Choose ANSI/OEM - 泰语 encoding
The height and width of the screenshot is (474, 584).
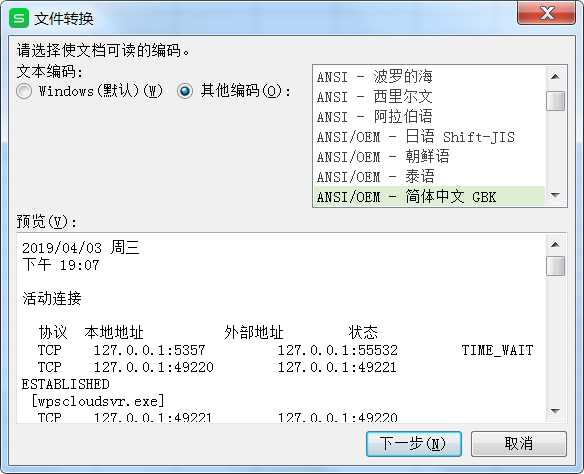429,176
